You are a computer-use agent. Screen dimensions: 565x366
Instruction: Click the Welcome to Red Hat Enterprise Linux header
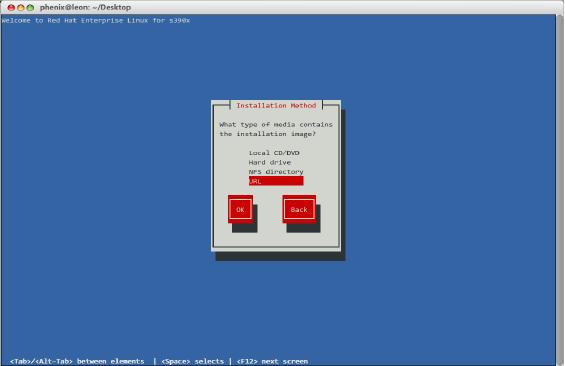click(95, 21)
